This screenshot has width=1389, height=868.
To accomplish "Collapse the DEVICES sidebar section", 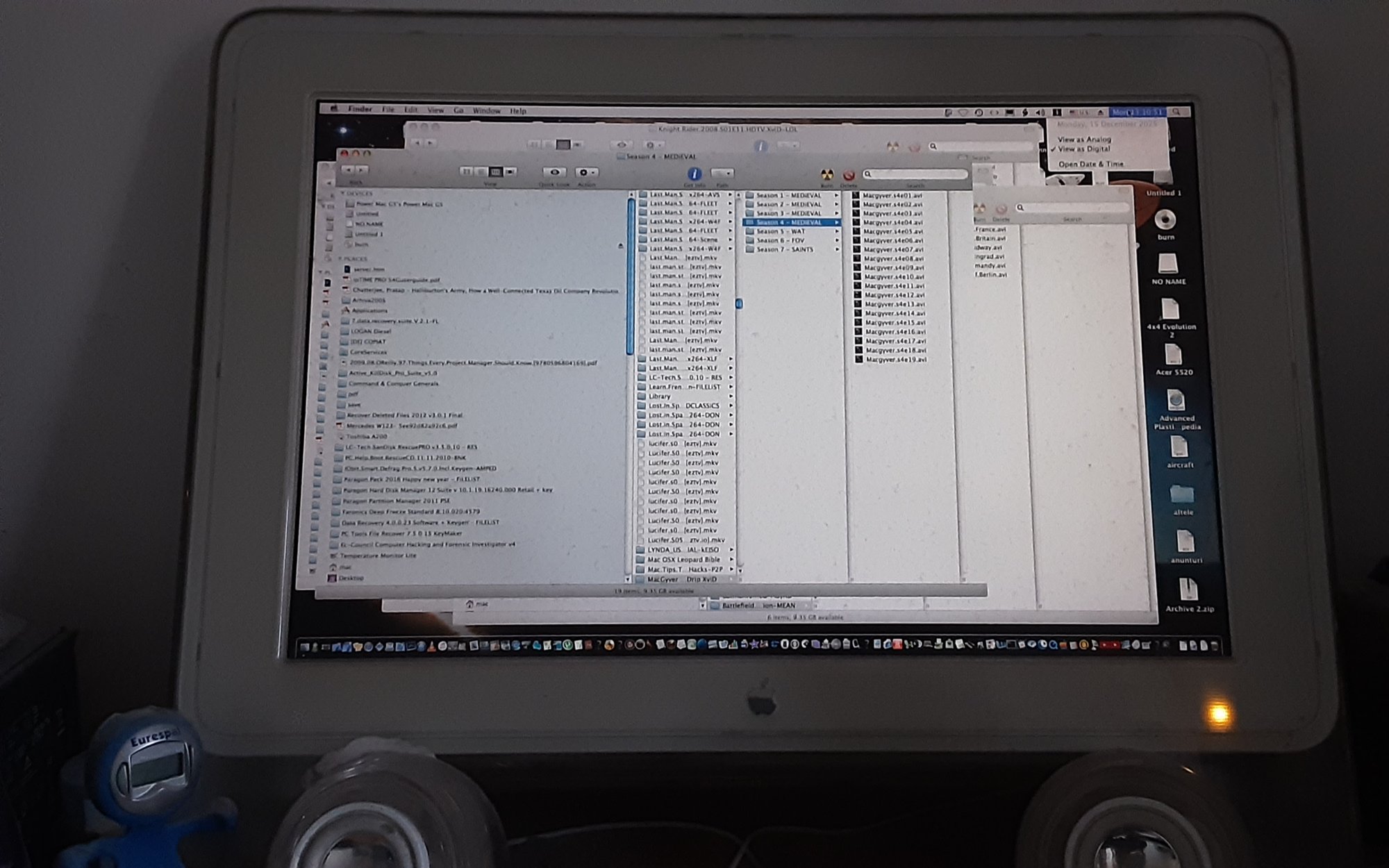I will tap(342, 193).
